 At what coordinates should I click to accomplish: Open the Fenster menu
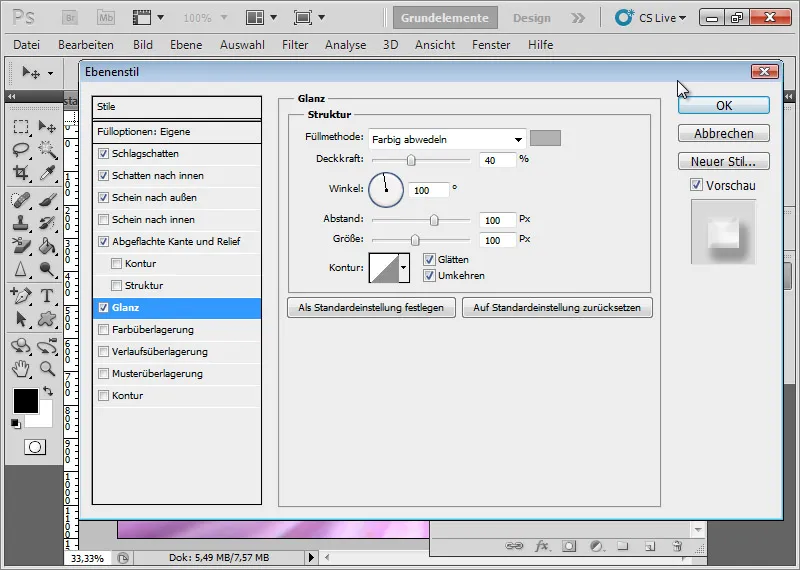tap(491, 45)
